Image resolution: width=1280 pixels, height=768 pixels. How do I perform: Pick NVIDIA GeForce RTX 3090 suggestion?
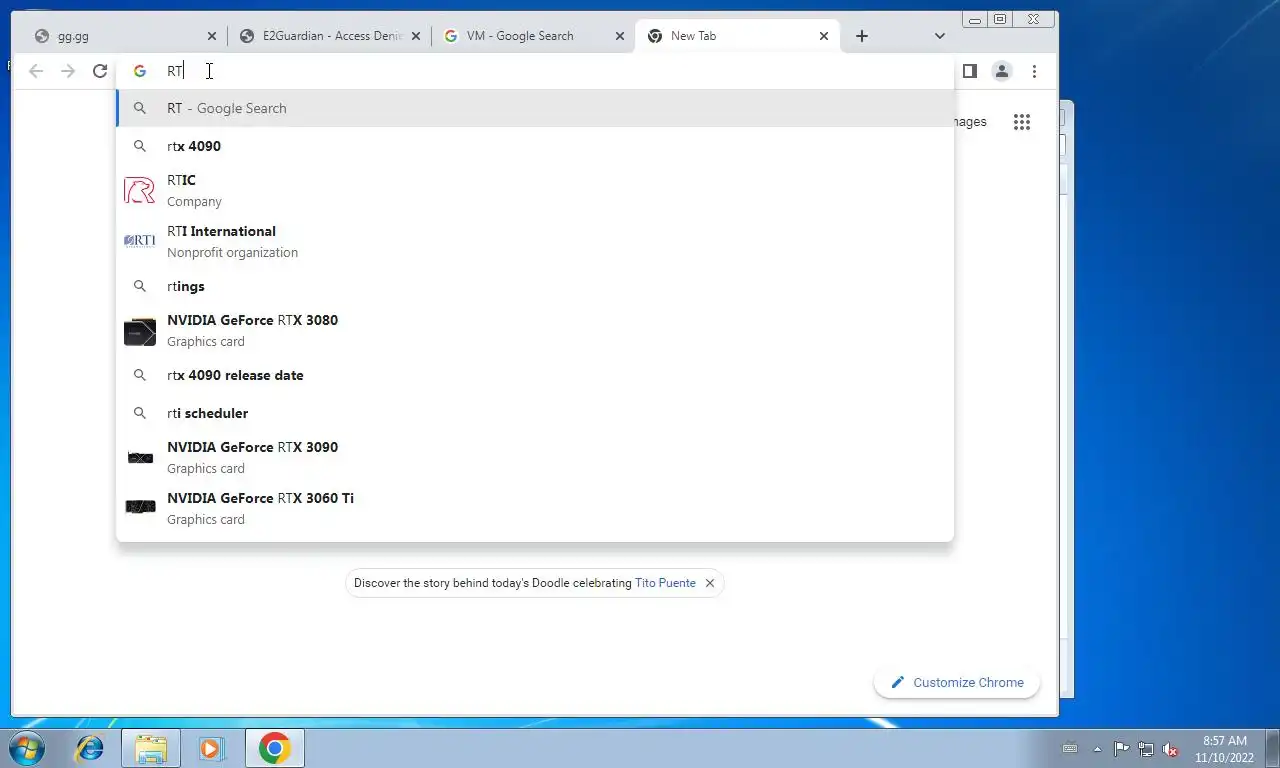click(x=535, y=457)
